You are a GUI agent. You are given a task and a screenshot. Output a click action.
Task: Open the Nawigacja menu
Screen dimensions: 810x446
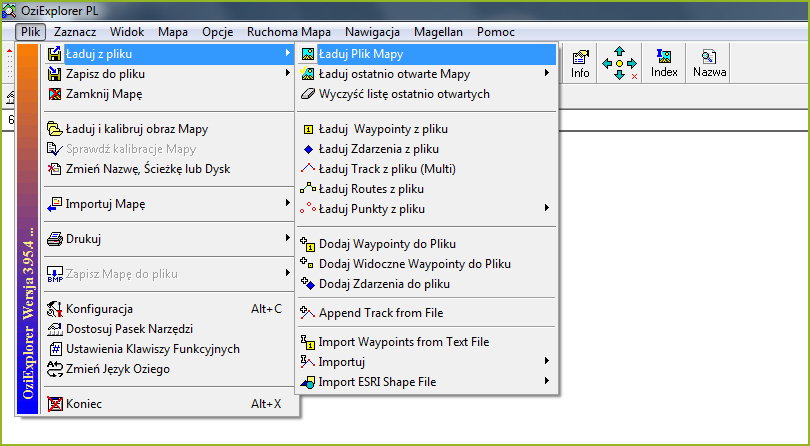372,32
